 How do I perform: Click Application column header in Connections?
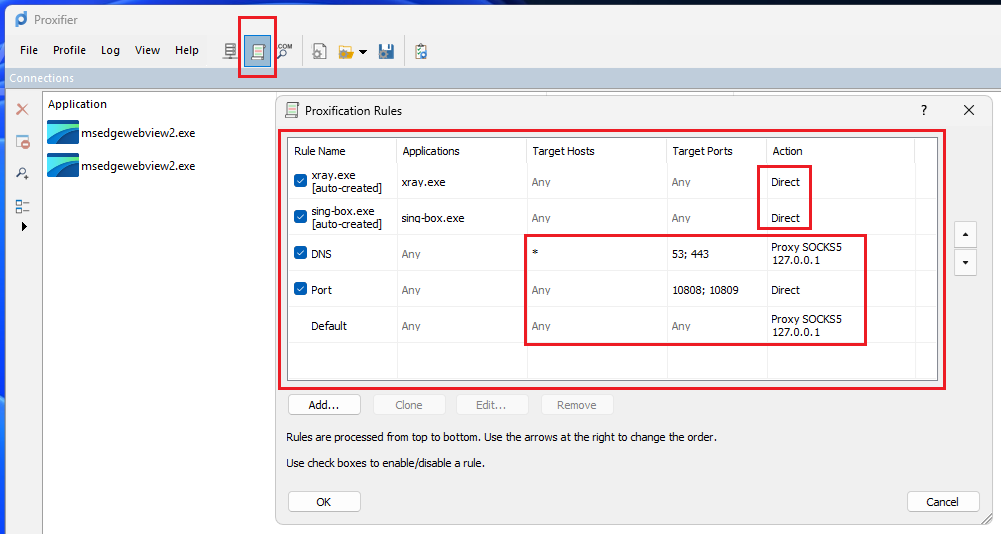click(x=77, y=104)
